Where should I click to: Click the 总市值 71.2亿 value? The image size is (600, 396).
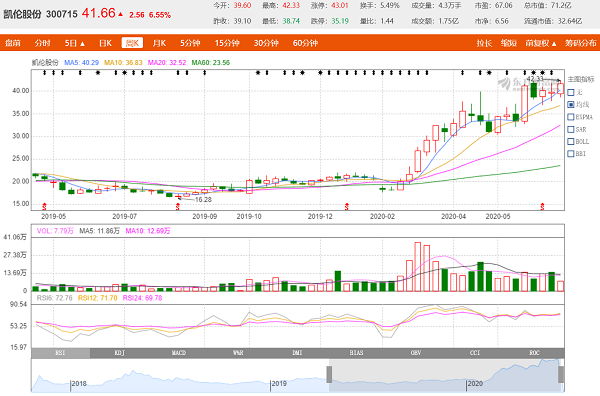point(561,5)
